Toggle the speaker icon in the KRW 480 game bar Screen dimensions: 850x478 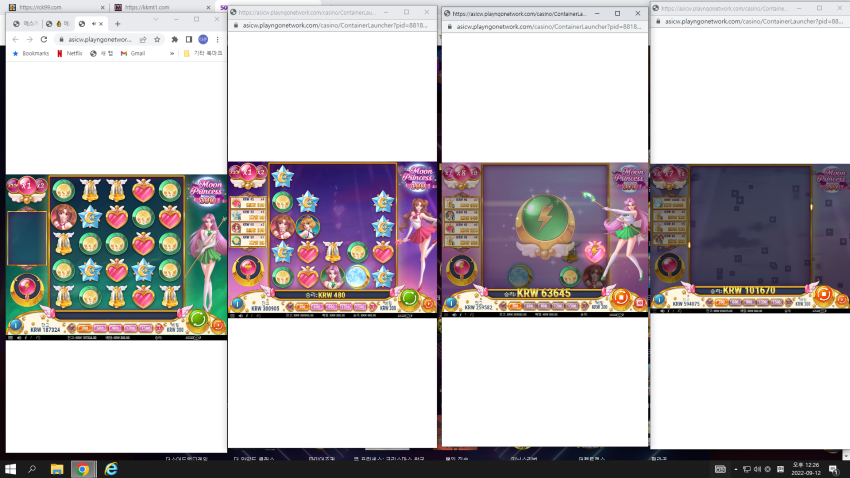(x=241, y=315)
